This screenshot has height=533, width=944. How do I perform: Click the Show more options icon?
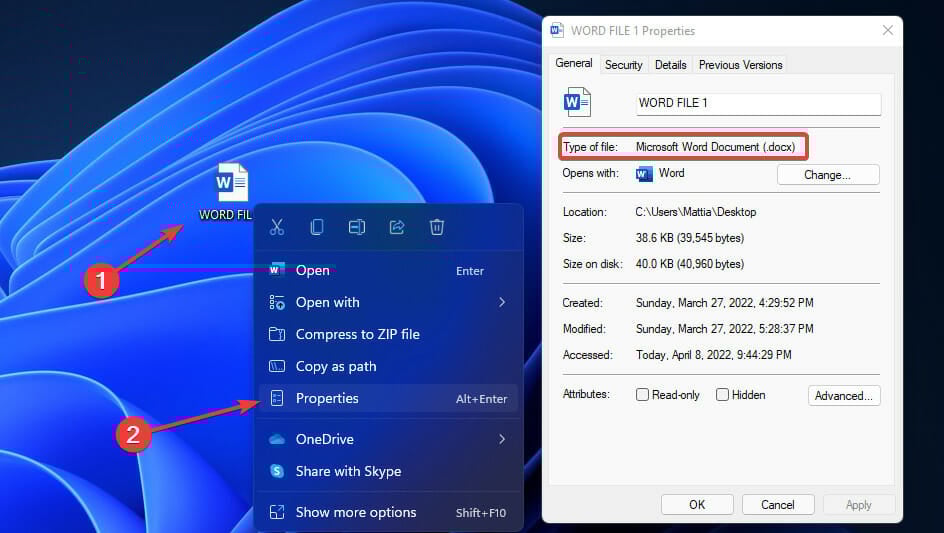(x=277, y=512)
